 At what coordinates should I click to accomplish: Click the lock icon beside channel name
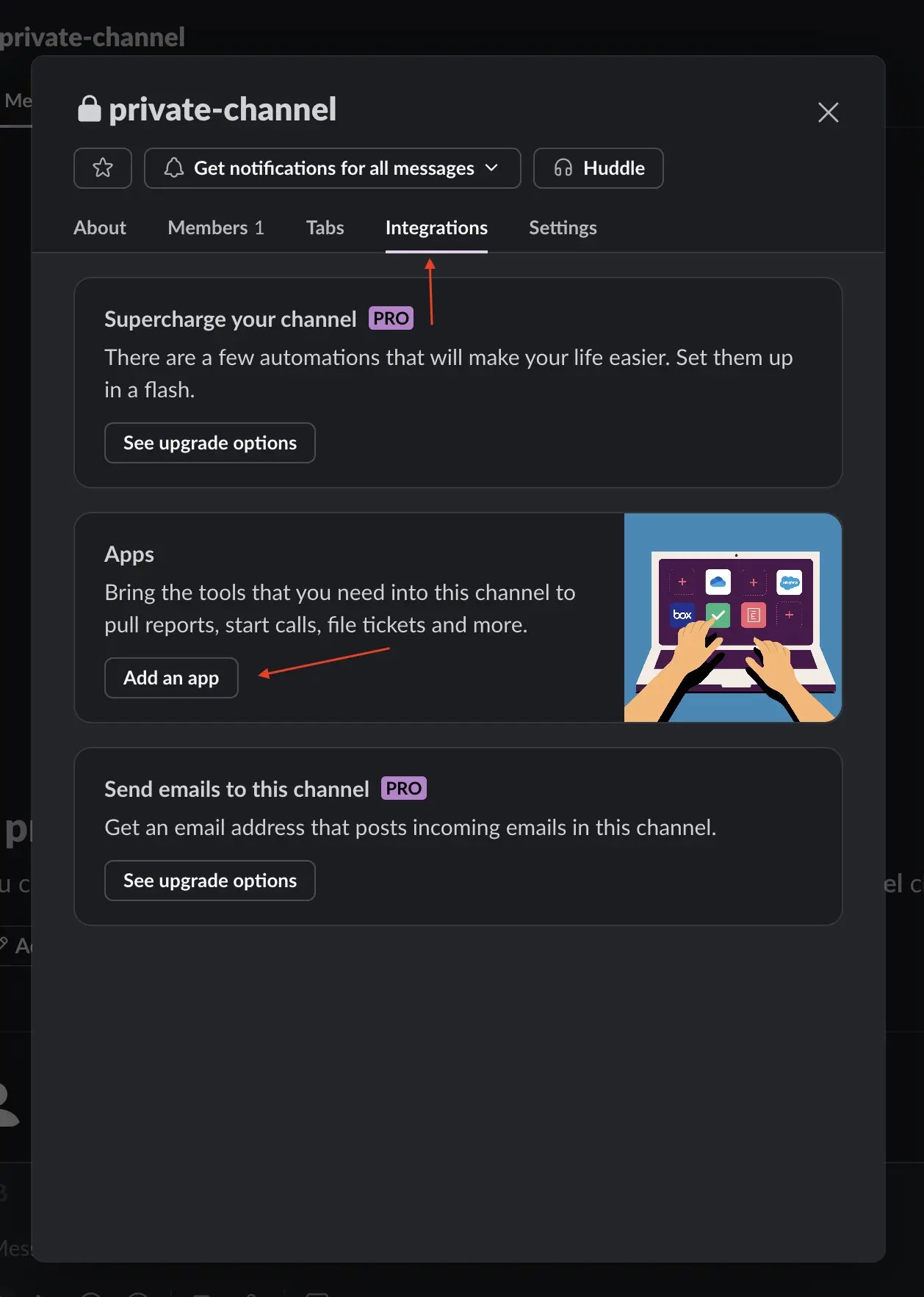(90, 109)
